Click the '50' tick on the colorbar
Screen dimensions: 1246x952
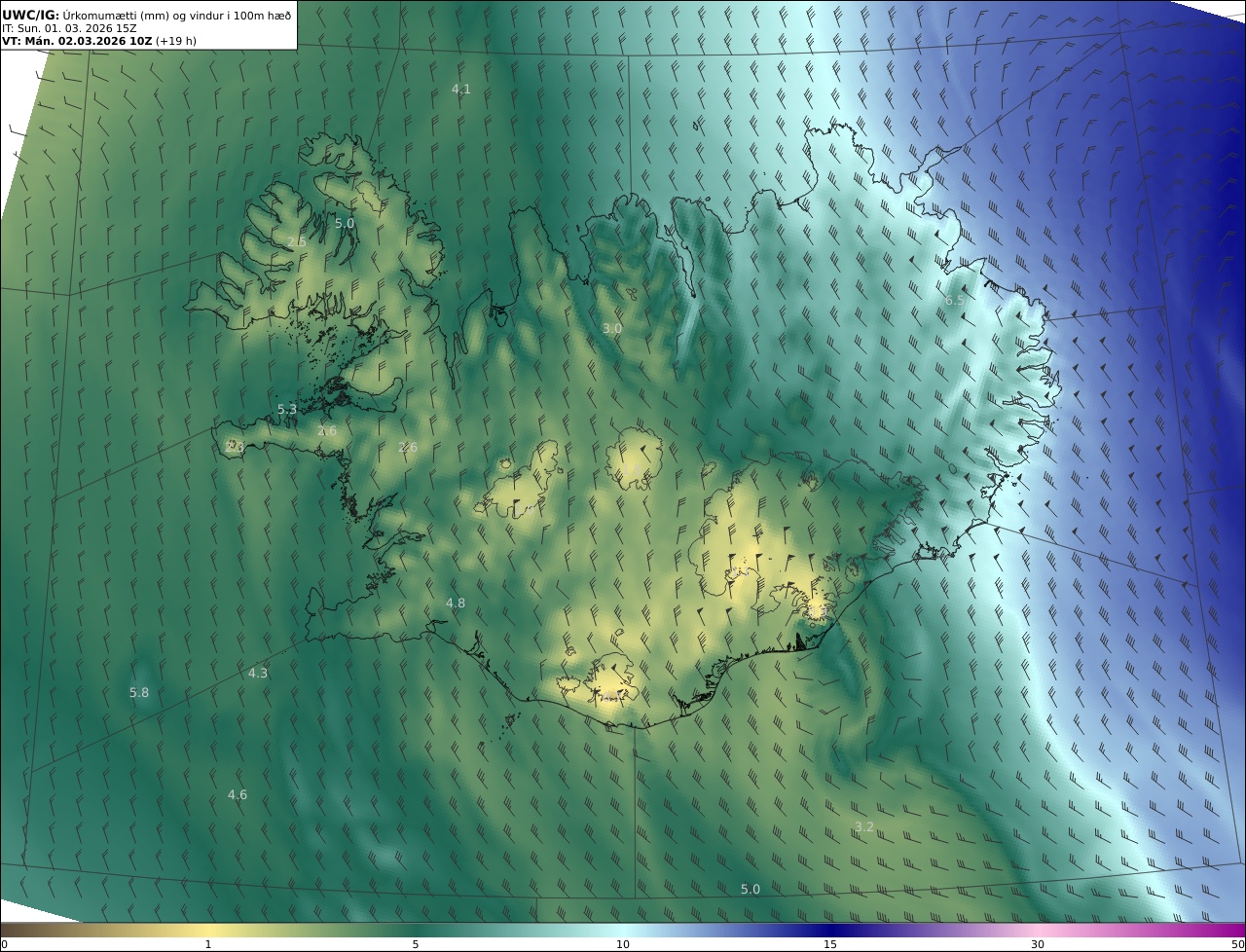point(1238,944)
